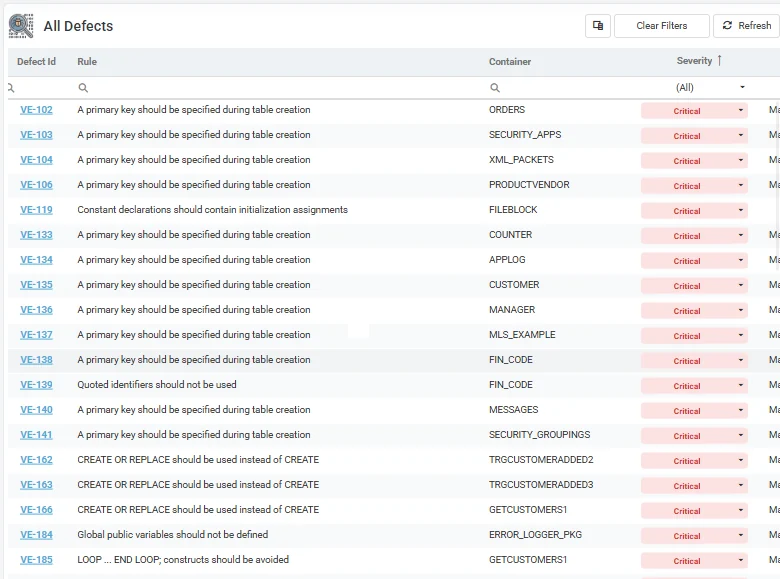This screenshot has width=780, height=579.
Task: Sort by the Container column header
Action: [510, 62]
